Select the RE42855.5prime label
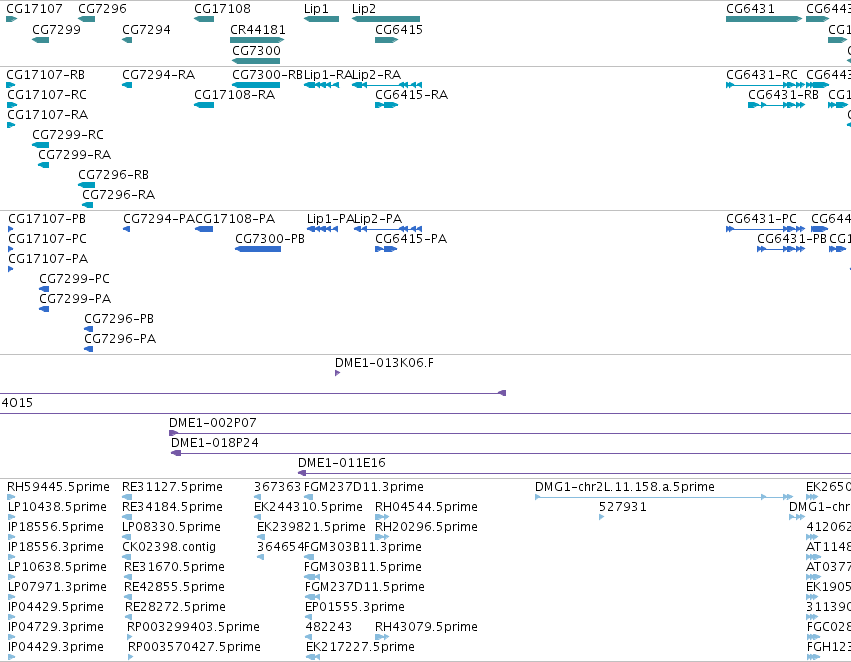851x662 pixels. pos(175,587)
